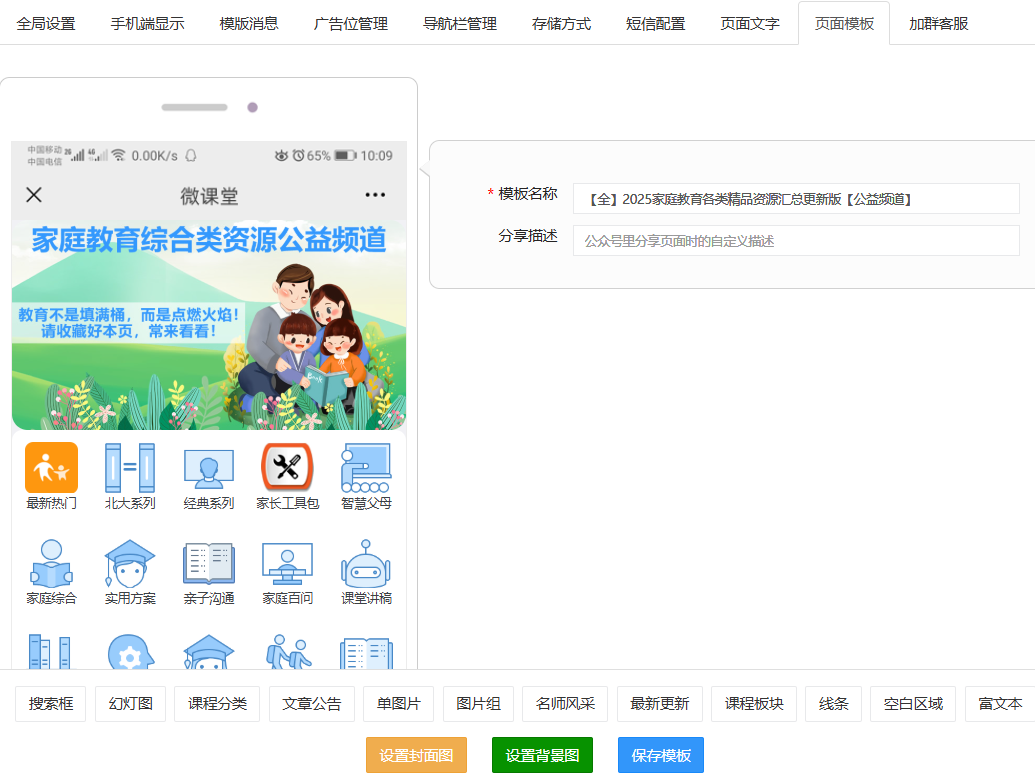This screenshot has width=1035, height=773.
Task: Open the three-dot menu in 微课堂 header
Action: (375, 195)
